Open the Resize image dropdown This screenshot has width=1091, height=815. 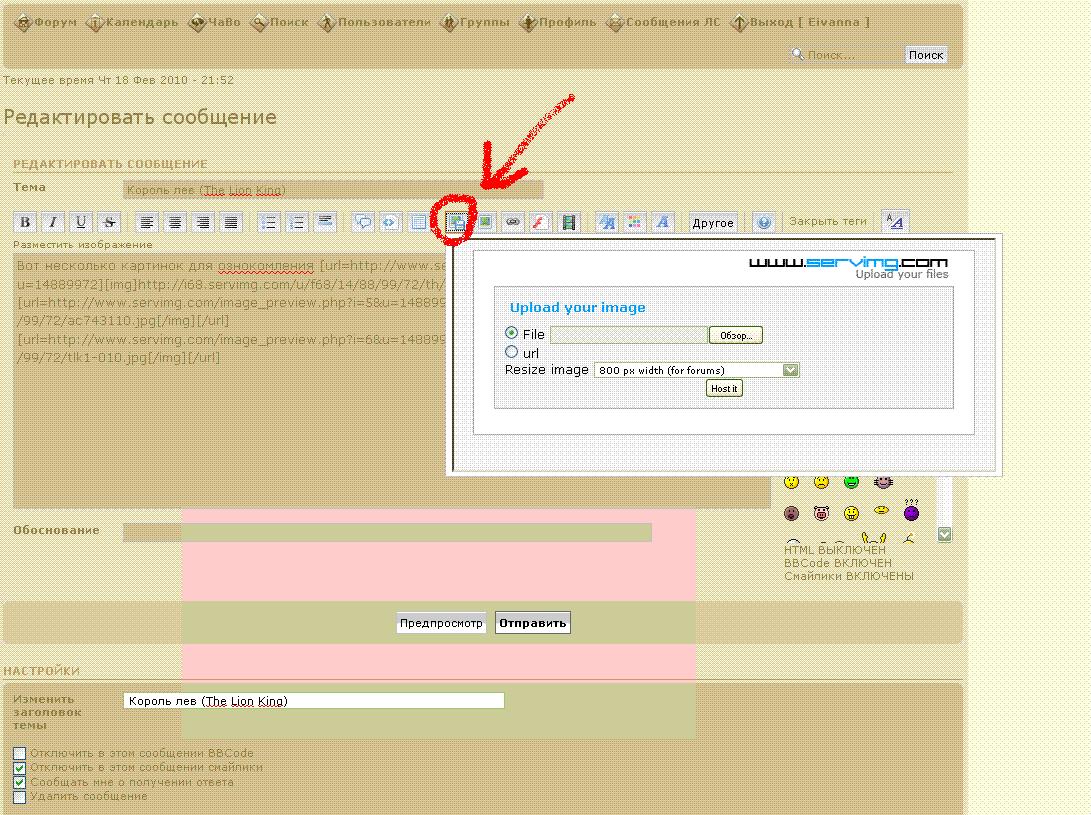click(x=697, y=370)
